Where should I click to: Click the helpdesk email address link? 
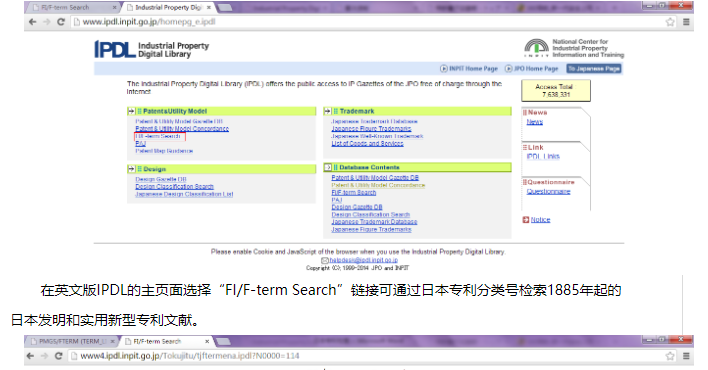[x=363, y=260]
